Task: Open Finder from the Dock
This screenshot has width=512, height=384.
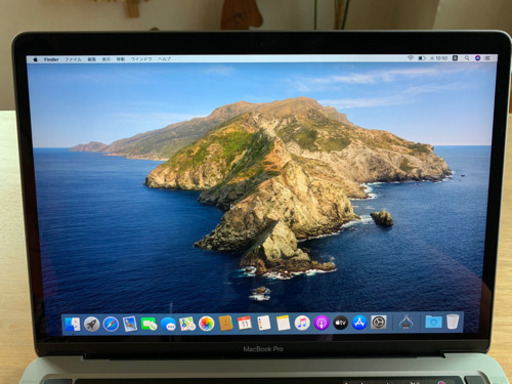Action: [72, 324]
